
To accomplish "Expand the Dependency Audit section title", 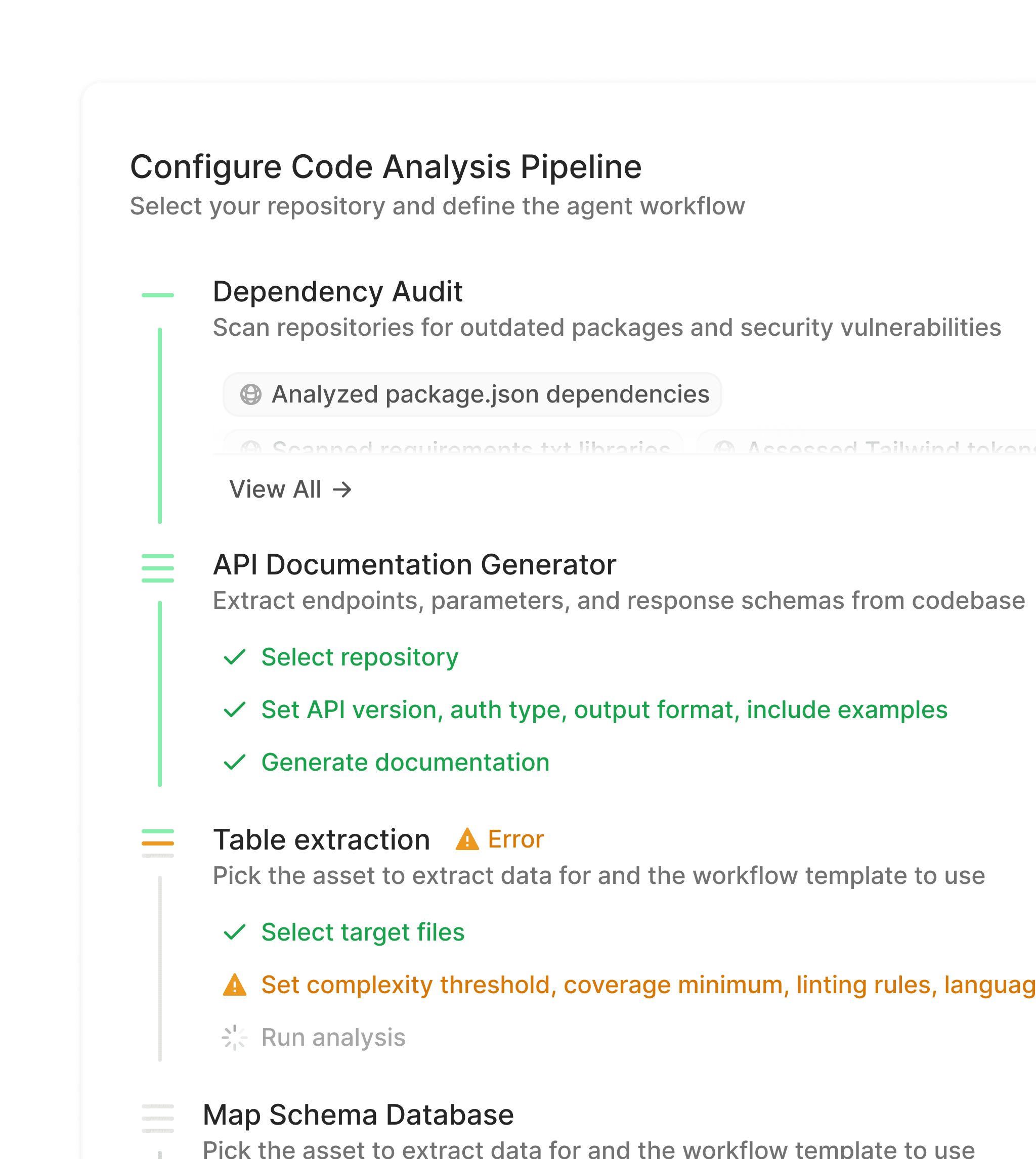I will click(337, 292).
